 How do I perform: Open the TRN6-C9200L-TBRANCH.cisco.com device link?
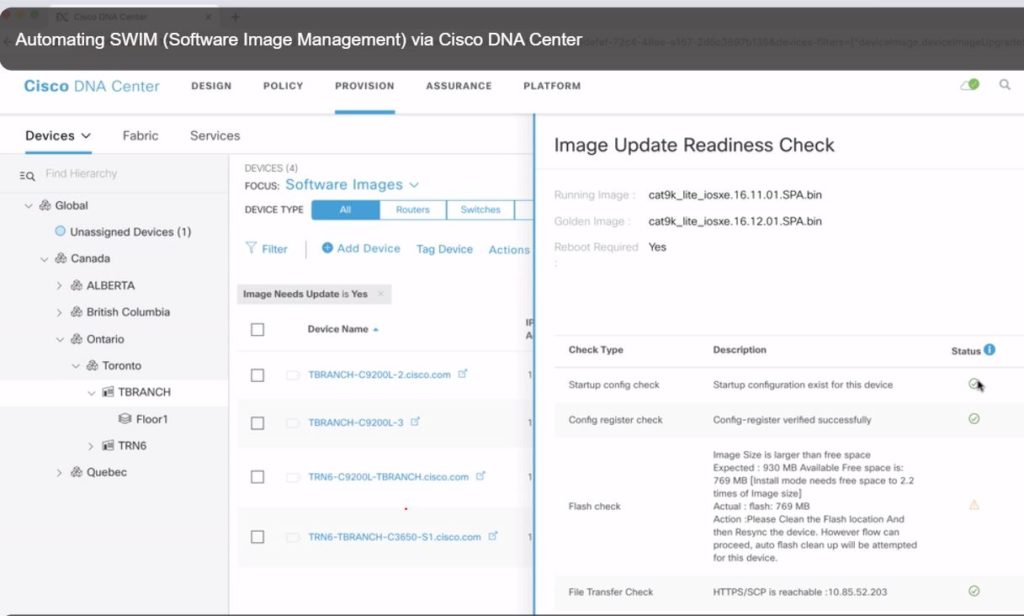click(388, 477)
